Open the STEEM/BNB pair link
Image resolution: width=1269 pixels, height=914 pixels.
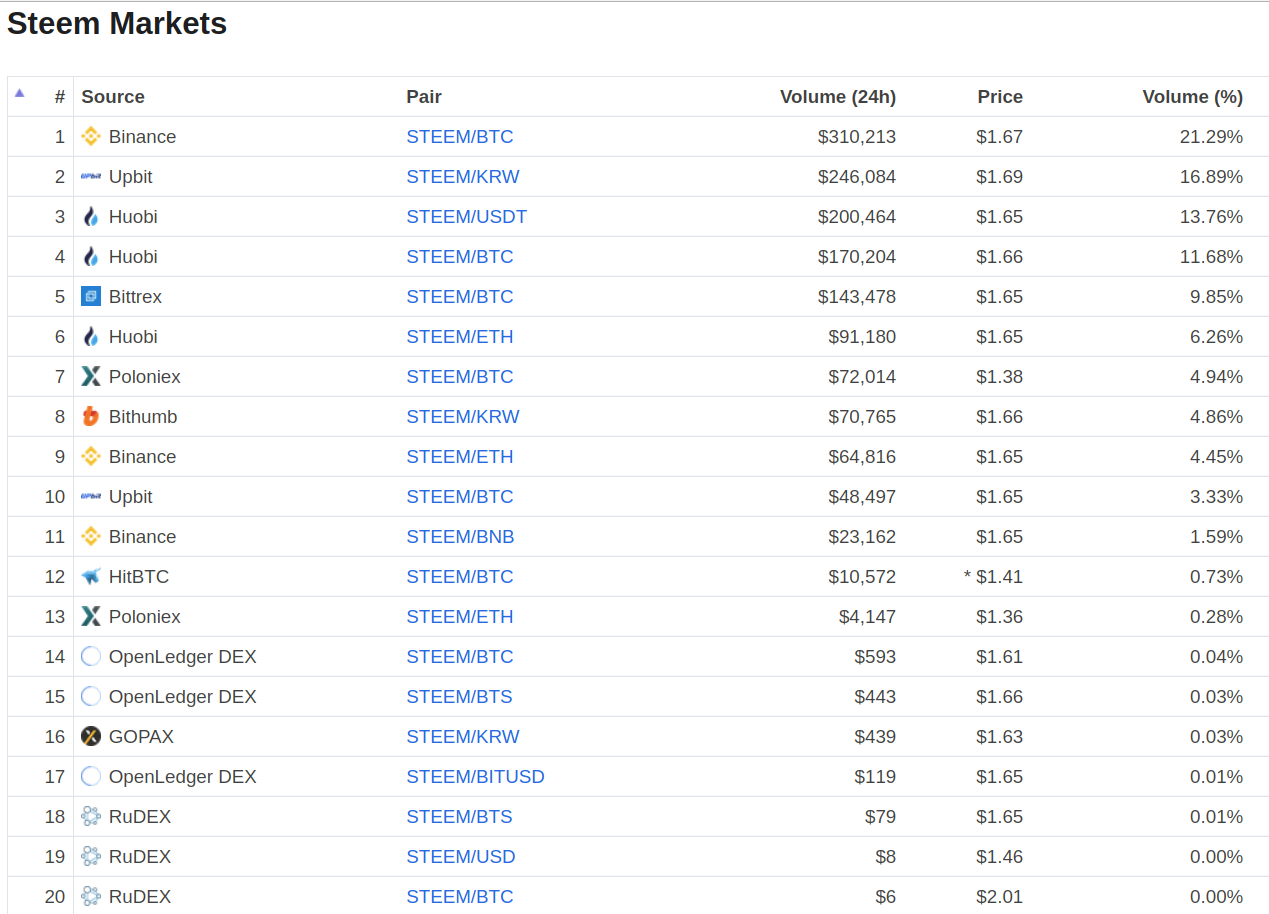[461, 537]
